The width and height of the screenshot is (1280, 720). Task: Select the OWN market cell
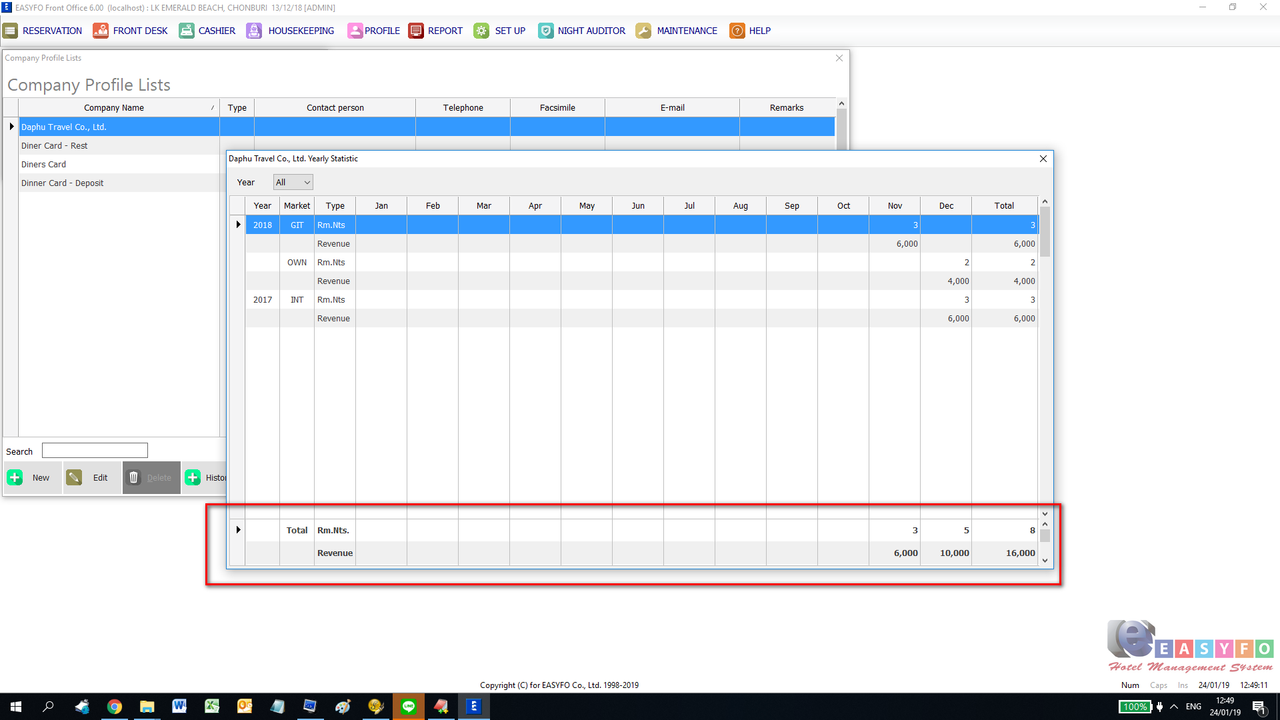point(297,263)
